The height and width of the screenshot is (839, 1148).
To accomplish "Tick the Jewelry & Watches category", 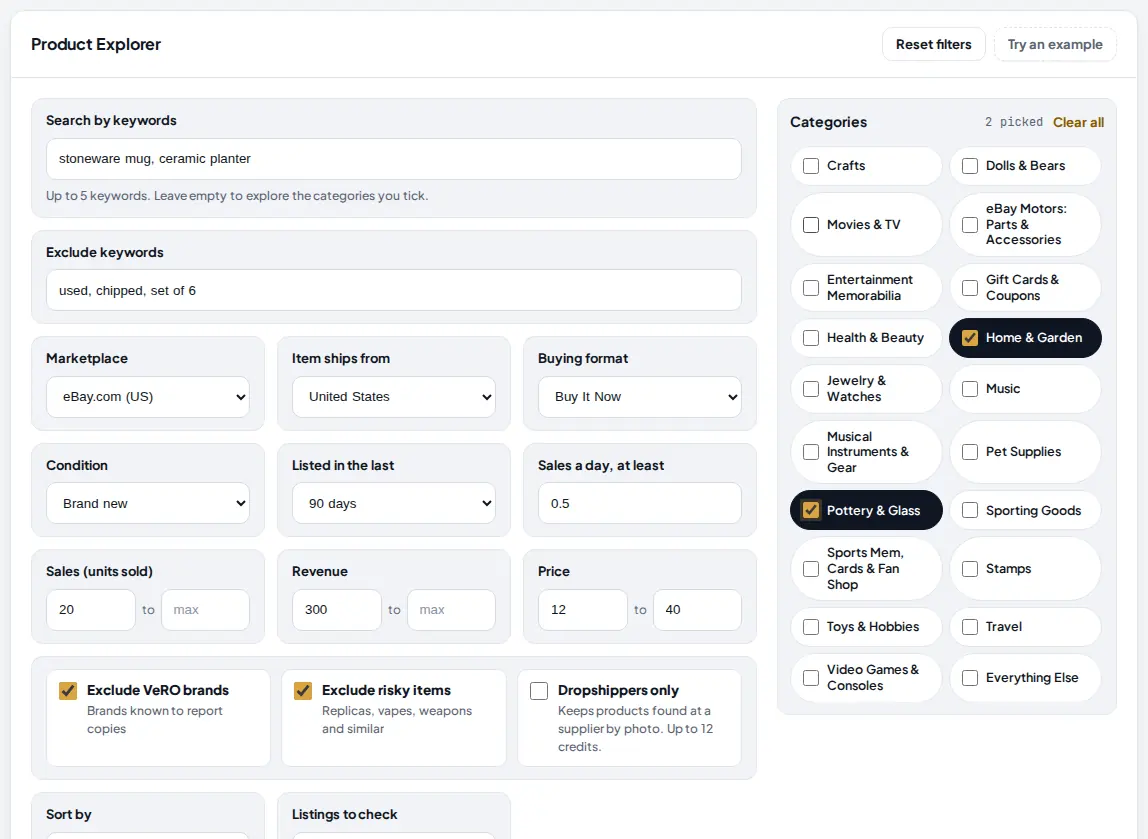I will [811, 389].
